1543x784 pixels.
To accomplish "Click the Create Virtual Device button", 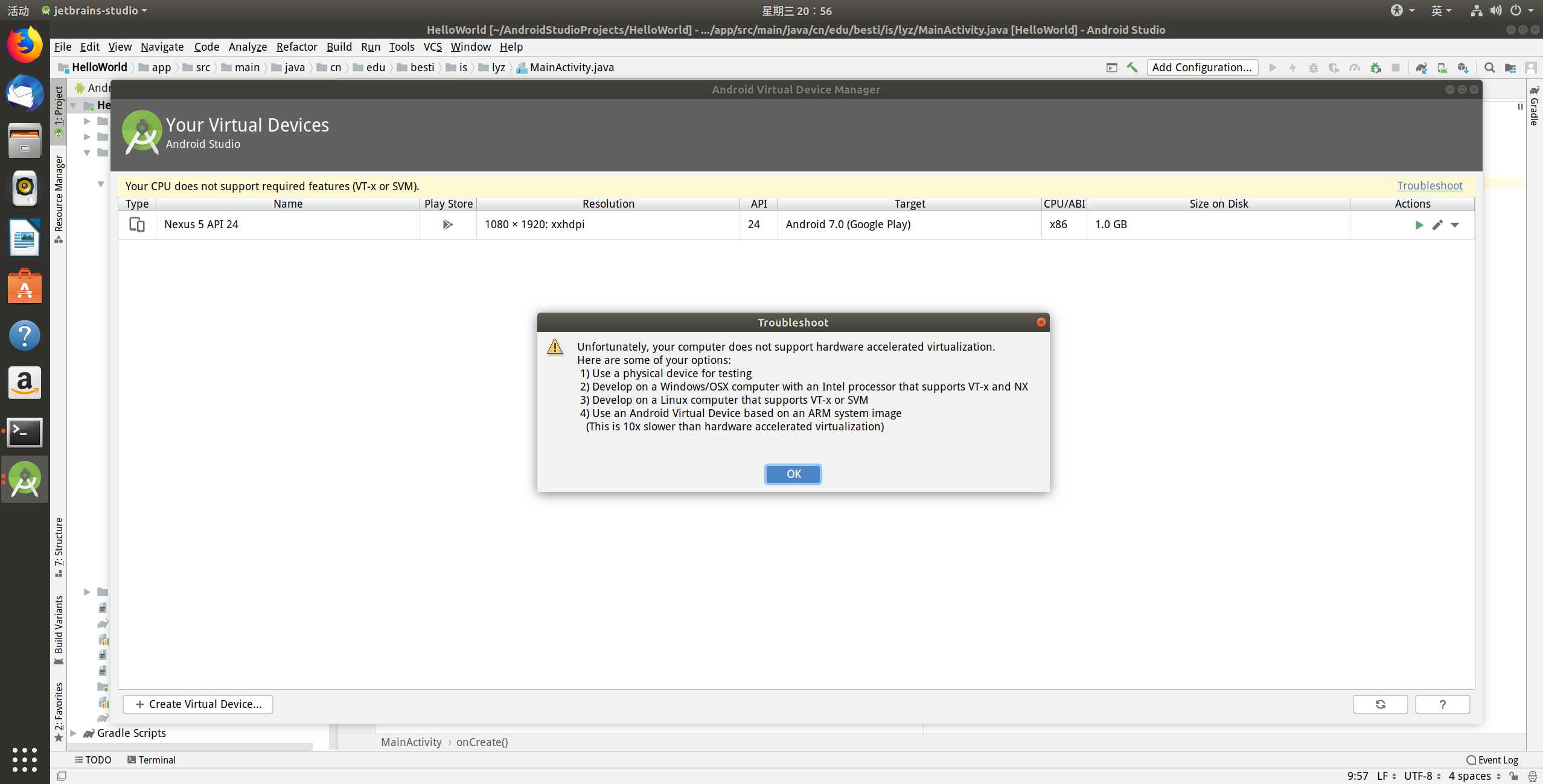I will [199, 704].
